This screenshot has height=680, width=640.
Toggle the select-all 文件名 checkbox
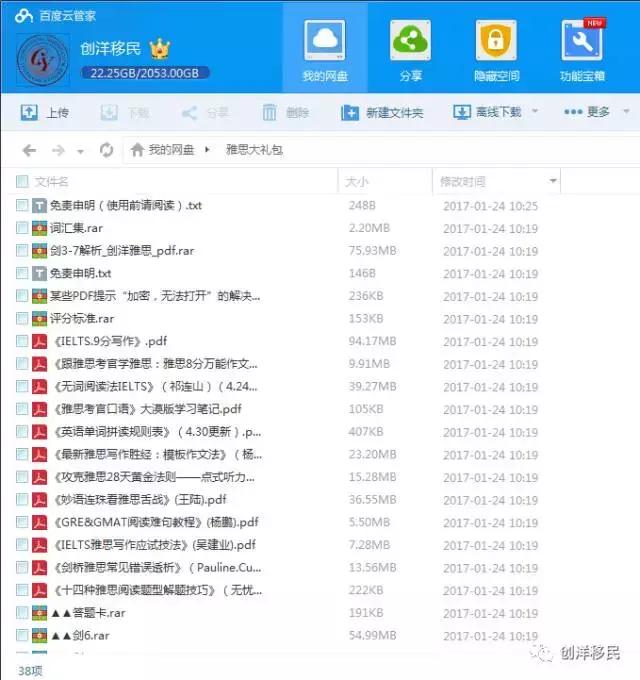tap(22, 181)
